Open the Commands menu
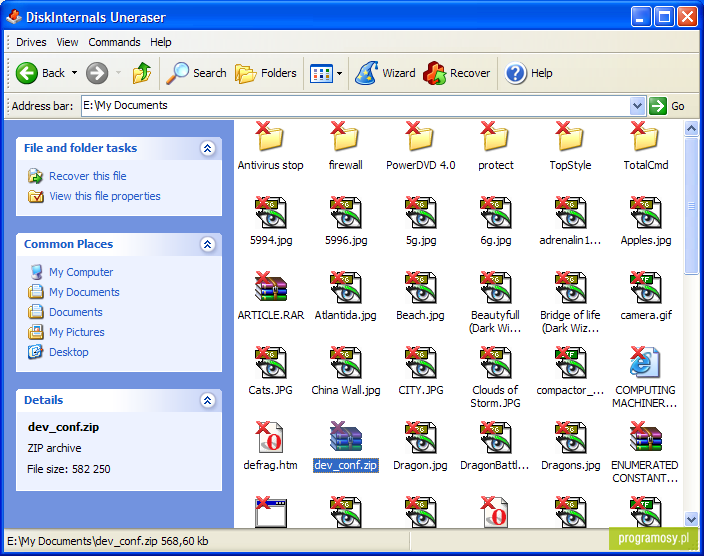Viewport: 704px width, 556px height. [x=114, y=42]
